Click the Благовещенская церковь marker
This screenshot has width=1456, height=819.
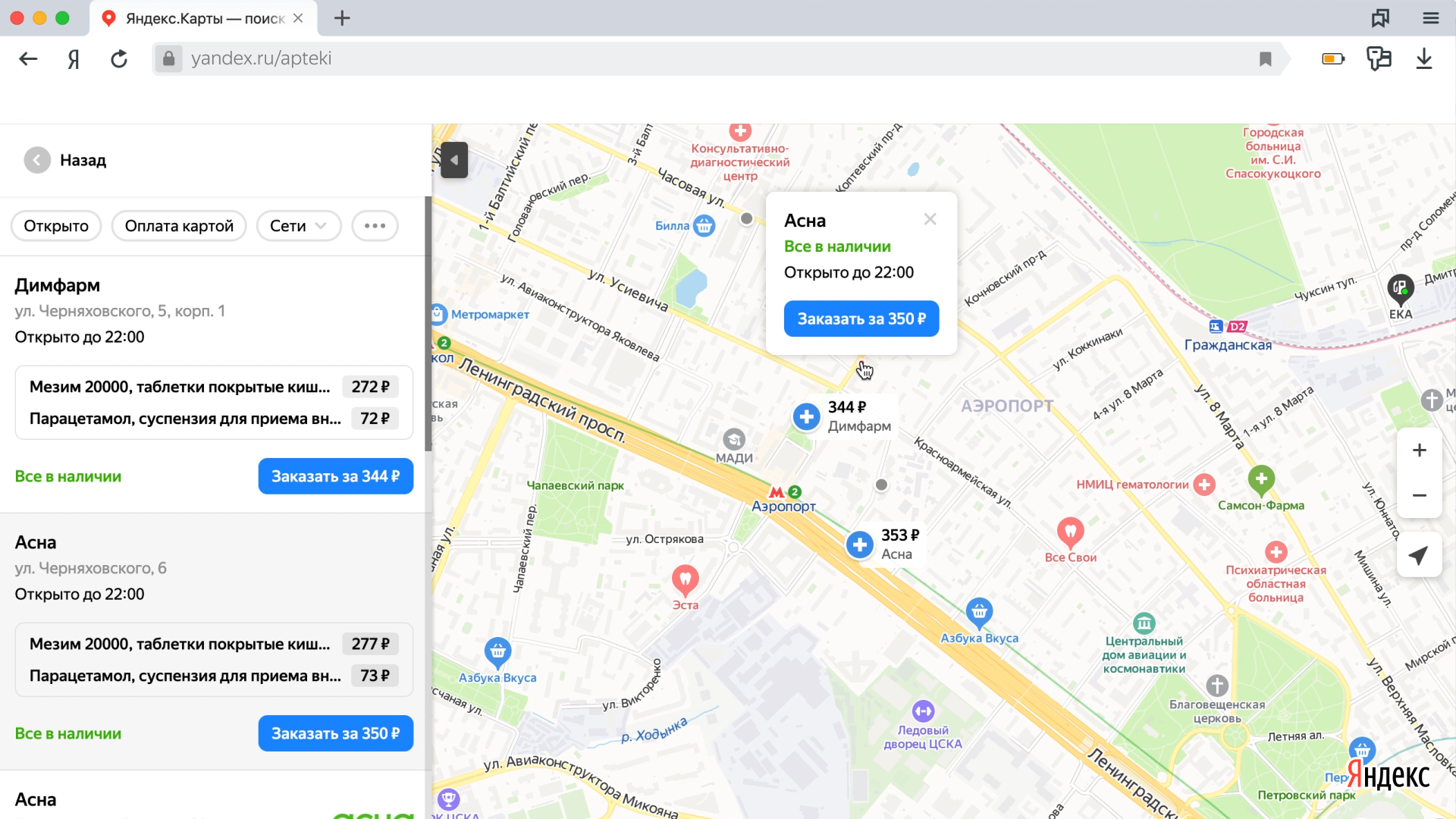[1217, 686]
